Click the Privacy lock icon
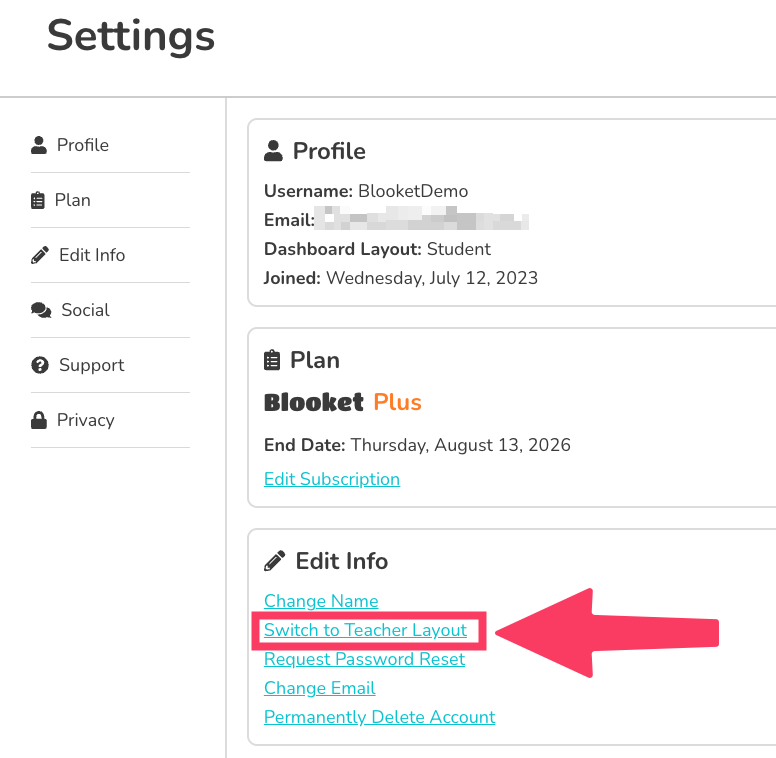This screenshot has width=776, height=758. coord(39,420)
